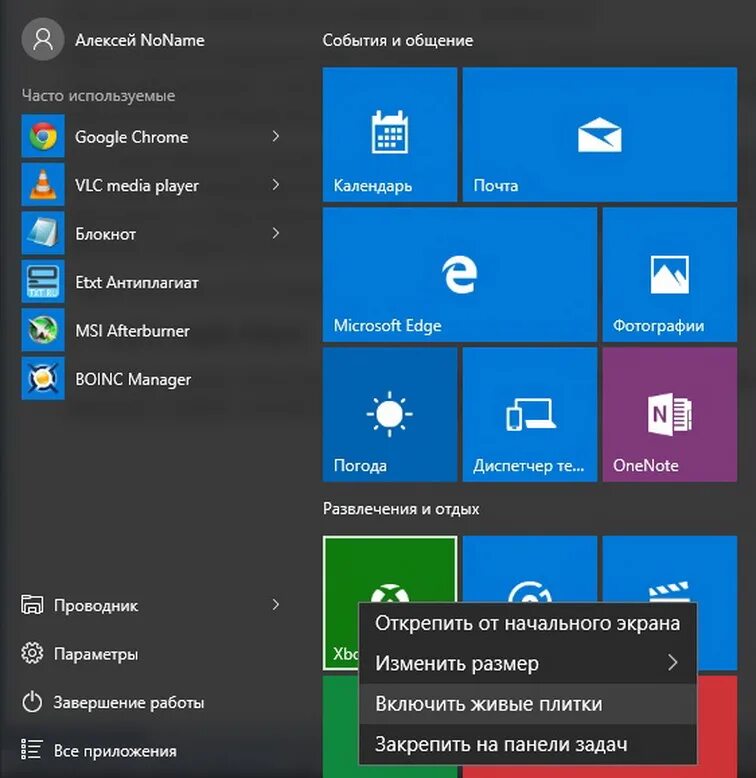Open Параметры settings
The image size is (756, 778).
96,654
